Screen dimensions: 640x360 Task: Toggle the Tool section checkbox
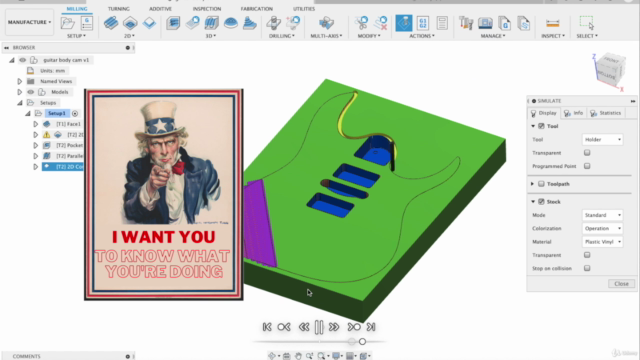[541, 126]
